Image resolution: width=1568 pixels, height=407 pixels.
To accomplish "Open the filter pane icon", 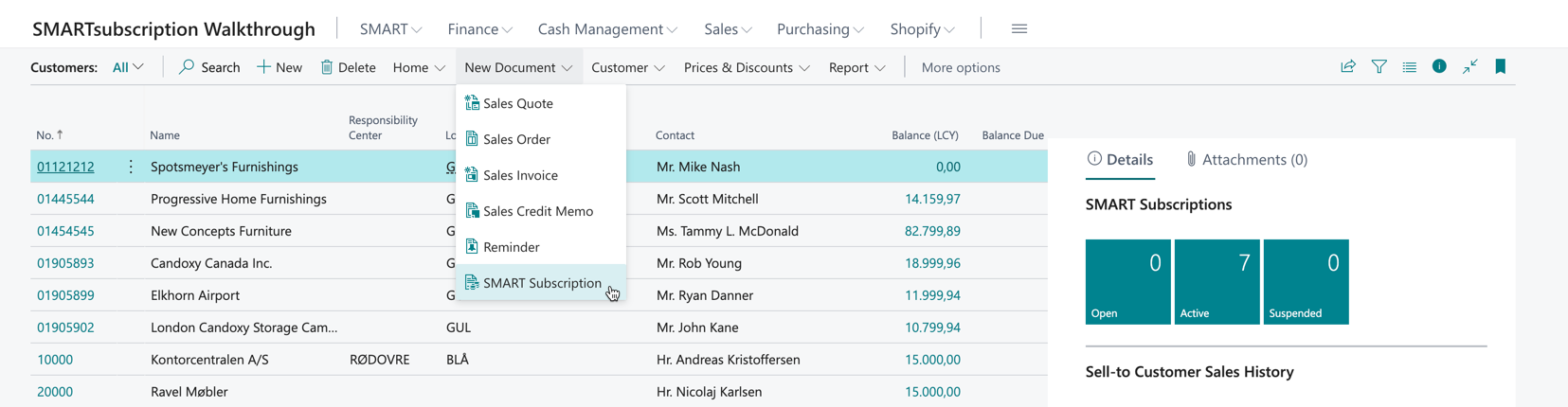I will coord(1379,66).
